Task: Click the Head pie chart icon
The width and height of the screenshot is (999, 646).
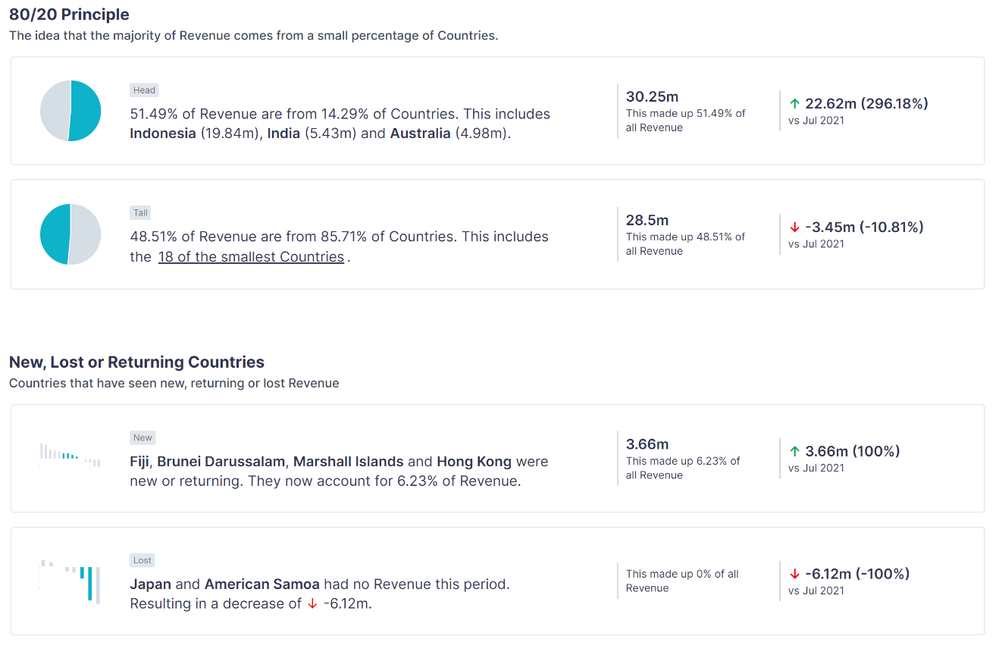Action: point(71,111)
